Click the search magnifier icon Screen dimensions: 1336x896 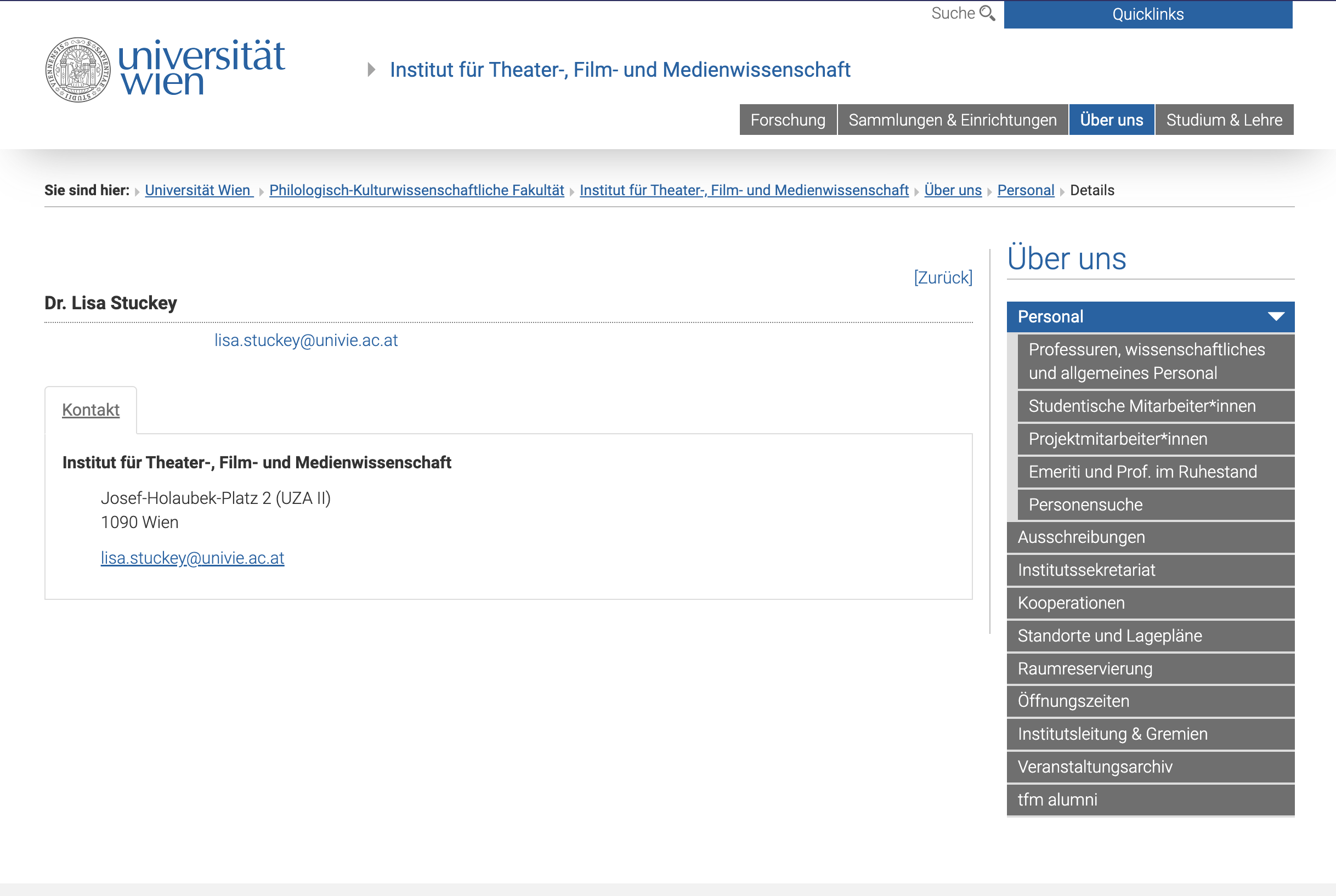click(x=987, y=13)
